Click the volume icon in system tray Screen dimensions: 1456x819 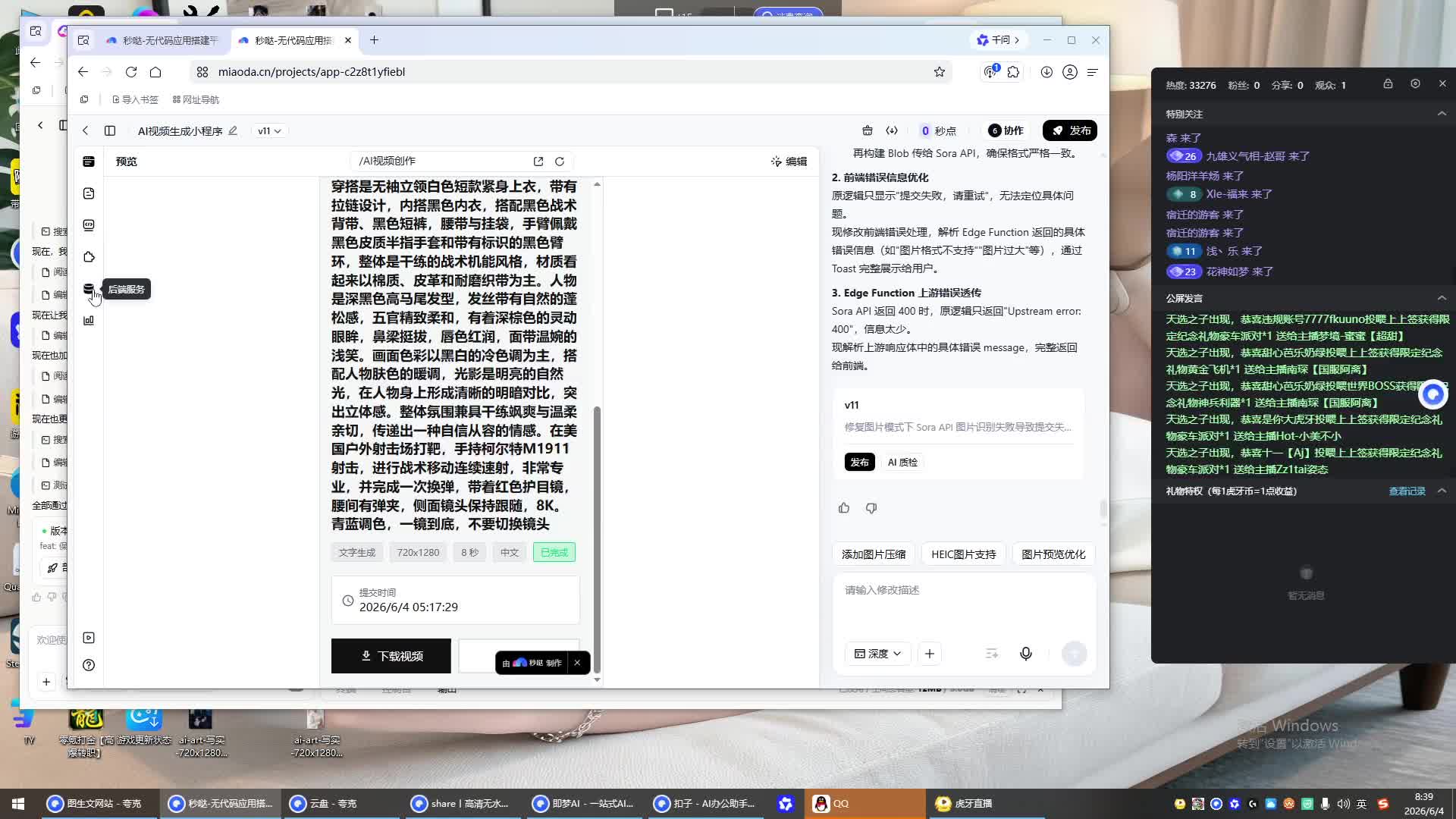click(x=1343, y=804)
